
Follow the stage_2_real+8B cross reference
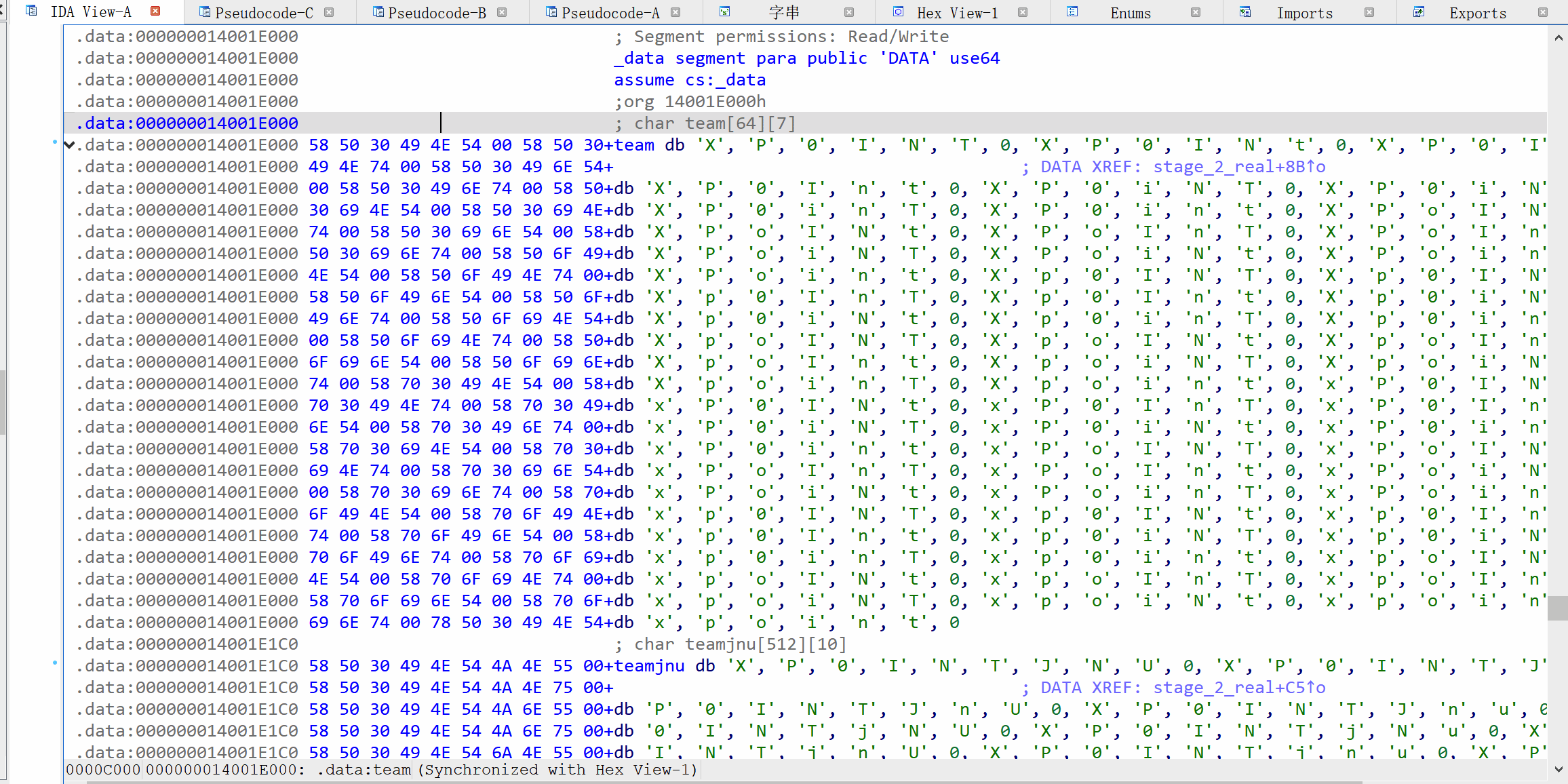(1239, 167)
